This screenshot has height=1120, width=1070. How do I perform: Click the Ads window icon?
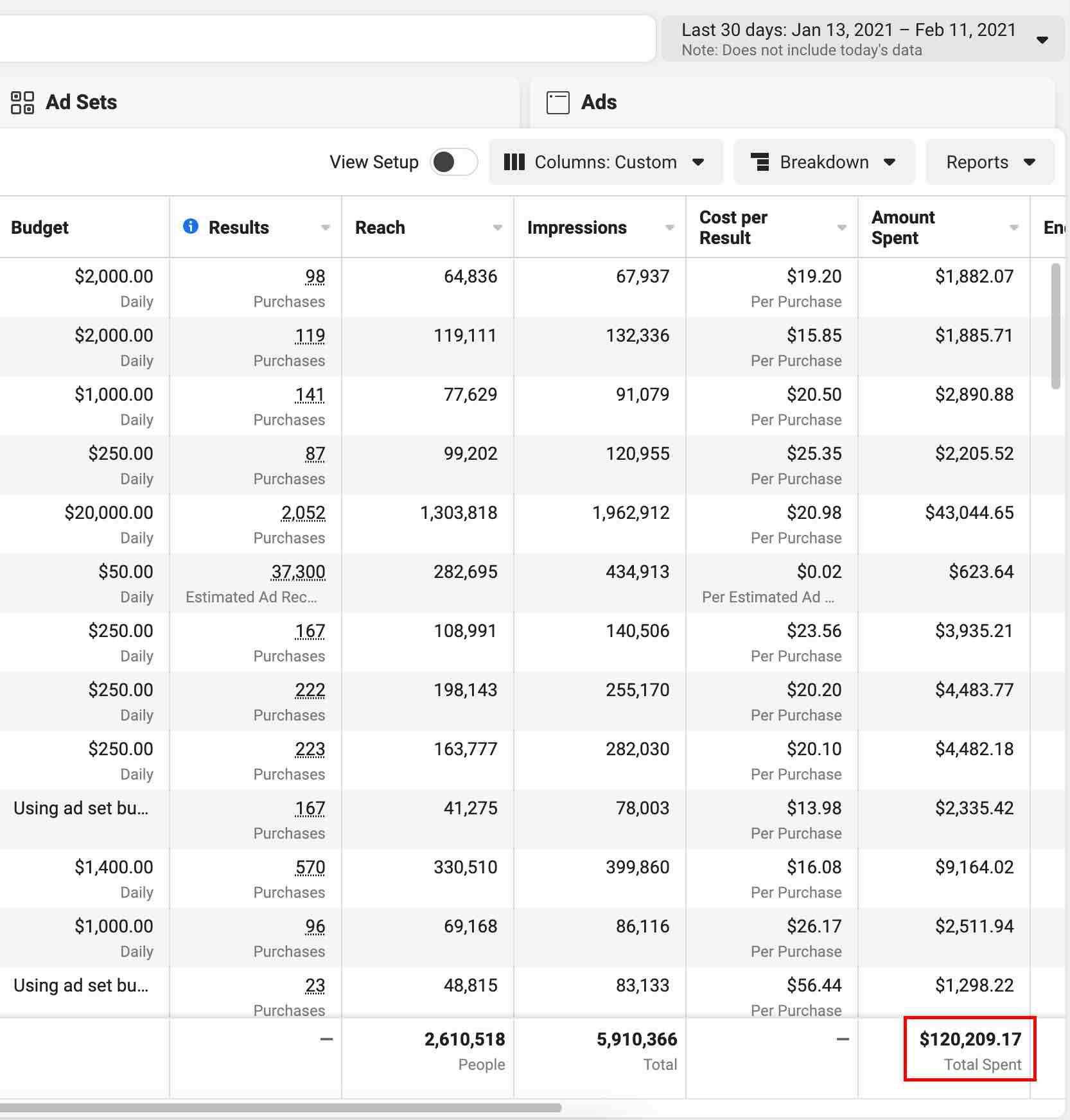pos(557,103)
